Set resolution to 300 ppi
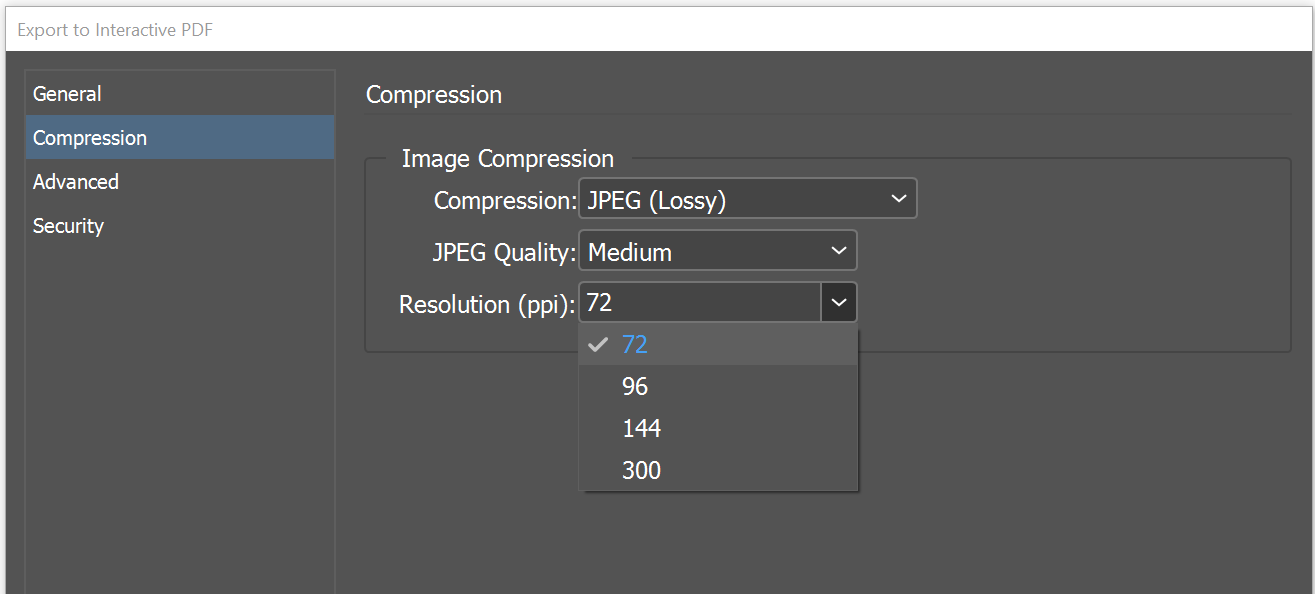Image resolution: width=1315 pixels, height=594 pixels. [641, 471]
